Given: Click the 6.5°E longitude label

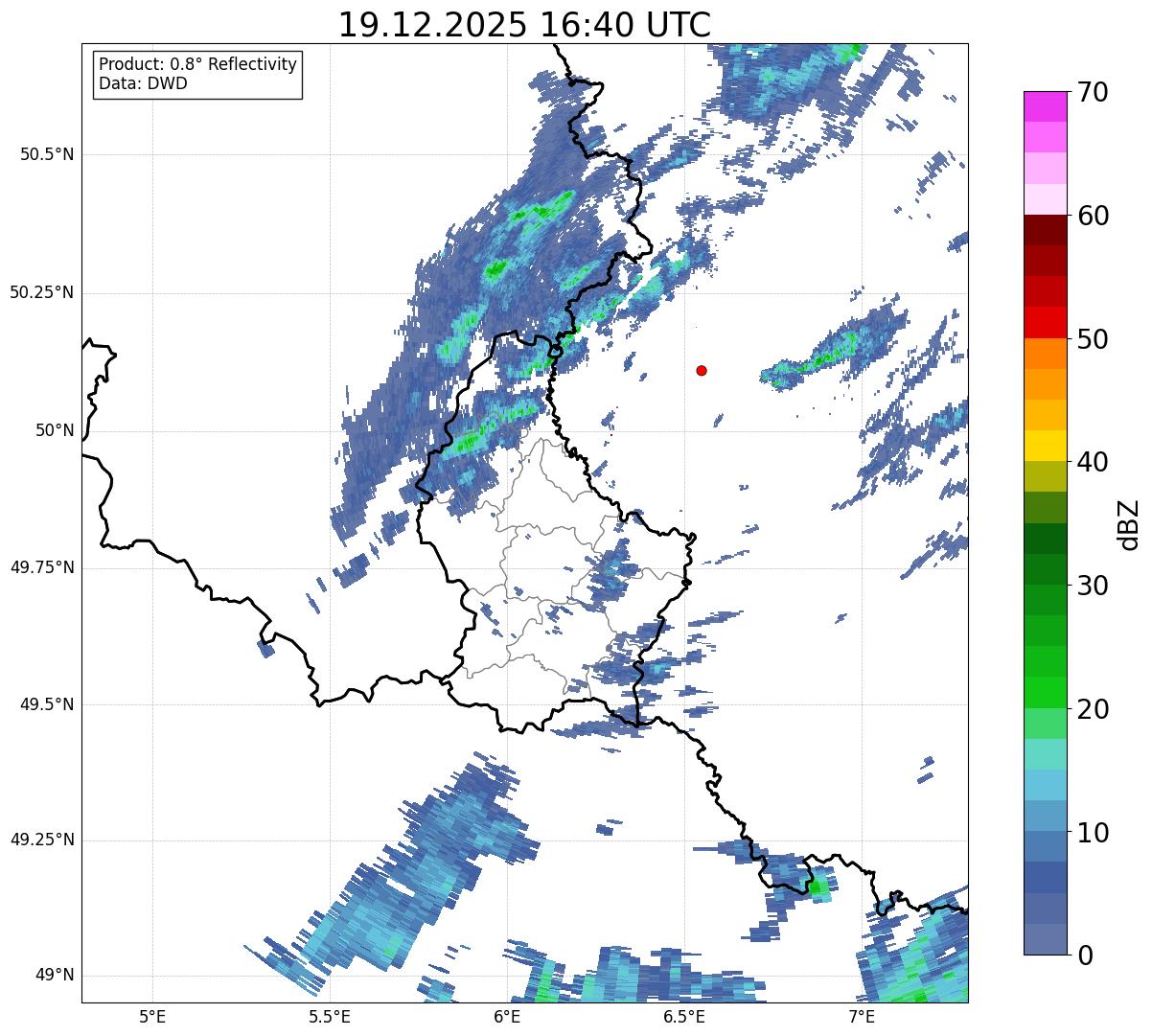Looking at the screenshot, I should (x=684, y=1016).
